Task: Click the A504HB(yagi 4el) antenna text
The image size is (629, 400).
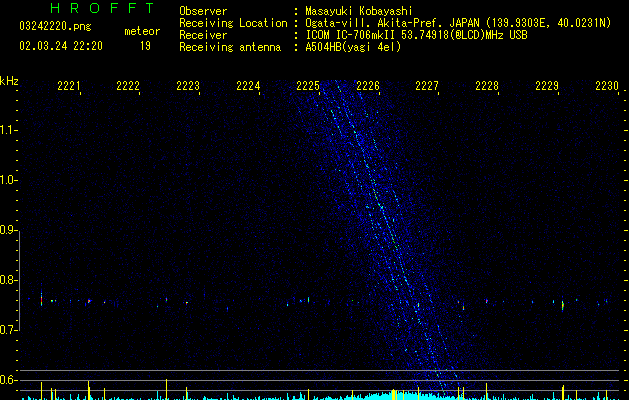Action: [x=353, y=47]
